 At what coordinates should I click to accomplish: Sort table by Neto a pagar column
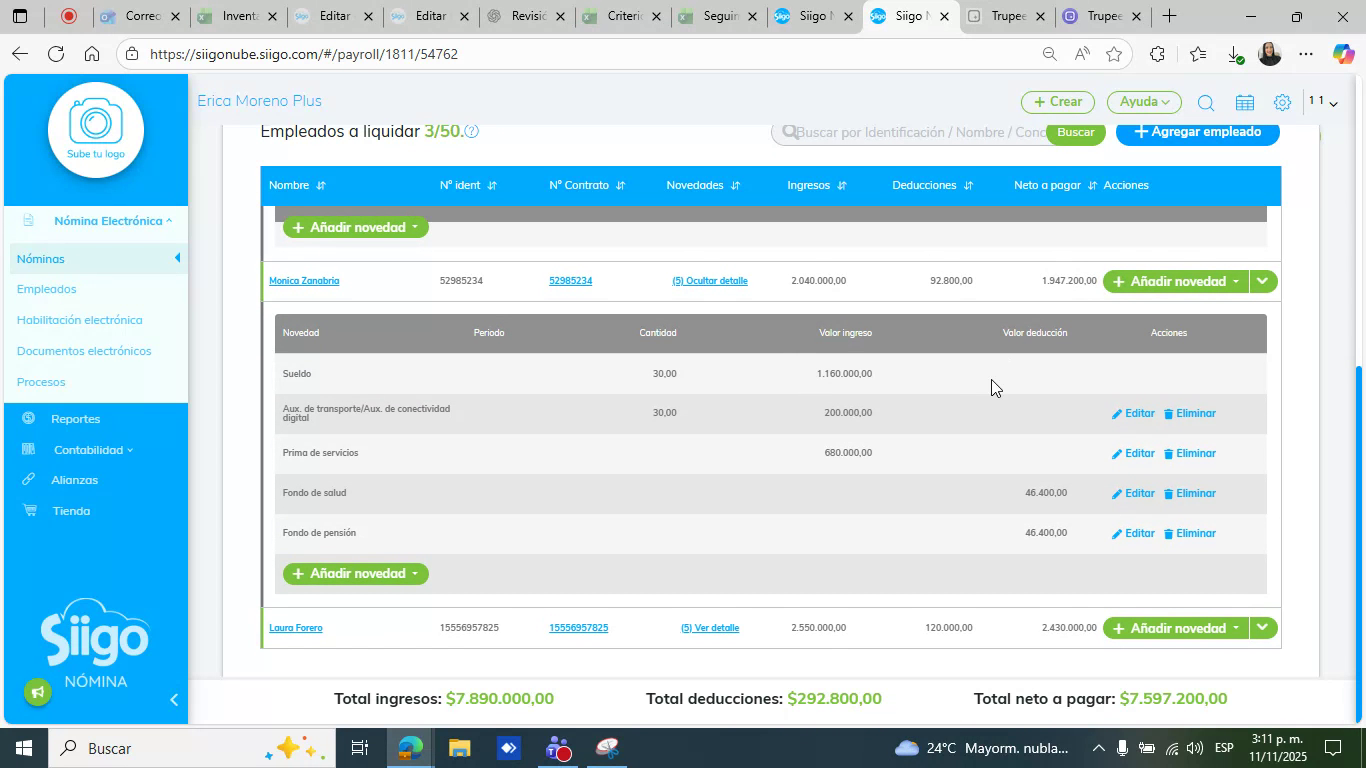pos(1092,186)
